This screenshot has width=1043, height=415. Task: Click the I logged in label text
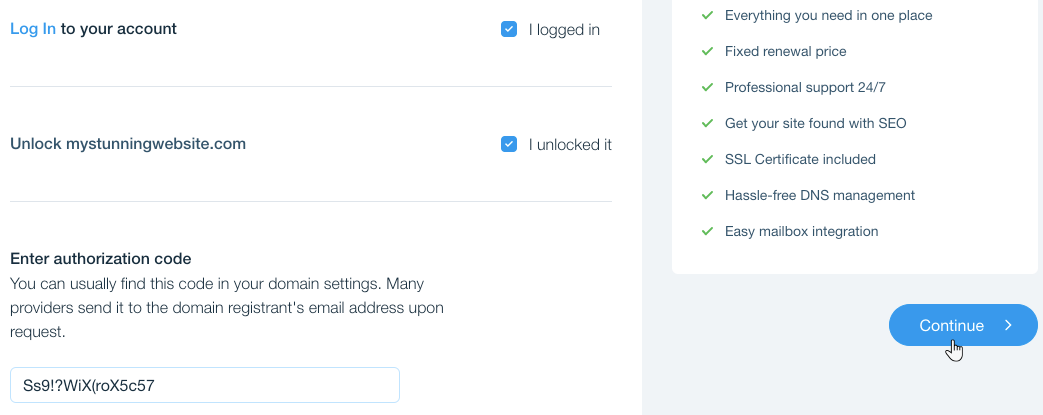(x=564, y=30)
